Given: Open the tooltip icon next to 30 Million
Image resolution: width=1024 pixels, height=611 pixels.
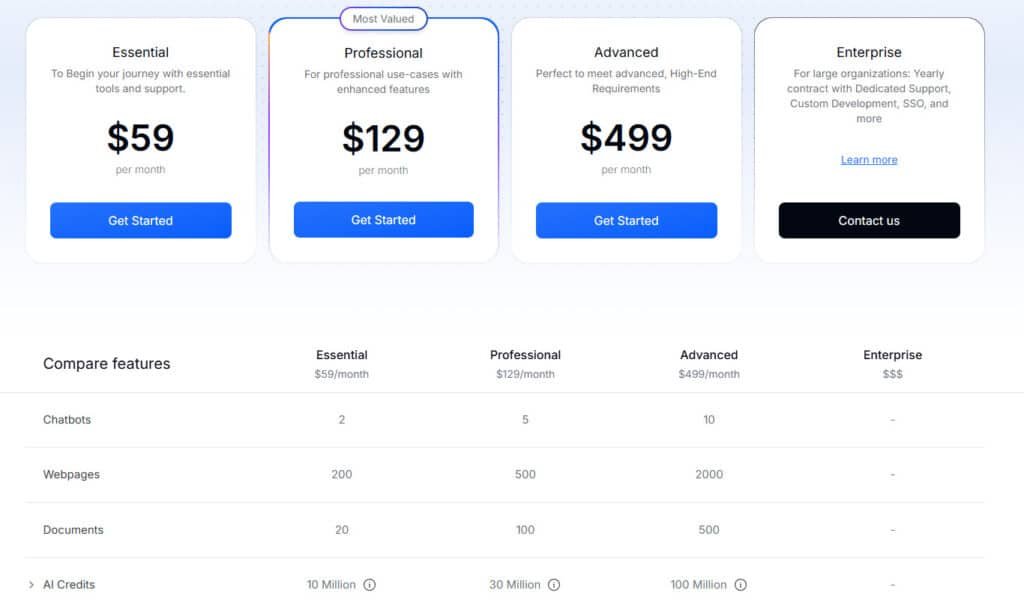Looking at the screenshot, I should 555,585.
